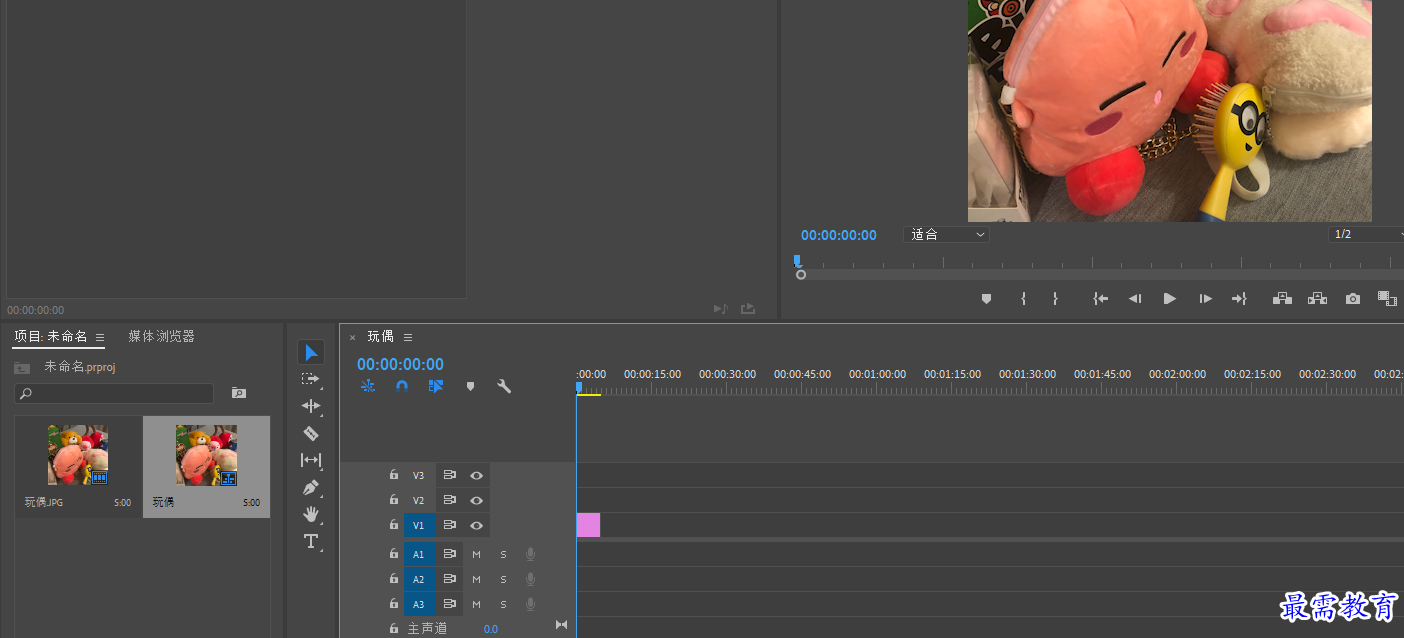This screenshot has width=1404, height=638.
Task: Open timeline display settings wrench
Action: pyautogui.click(x=504, y=386)
